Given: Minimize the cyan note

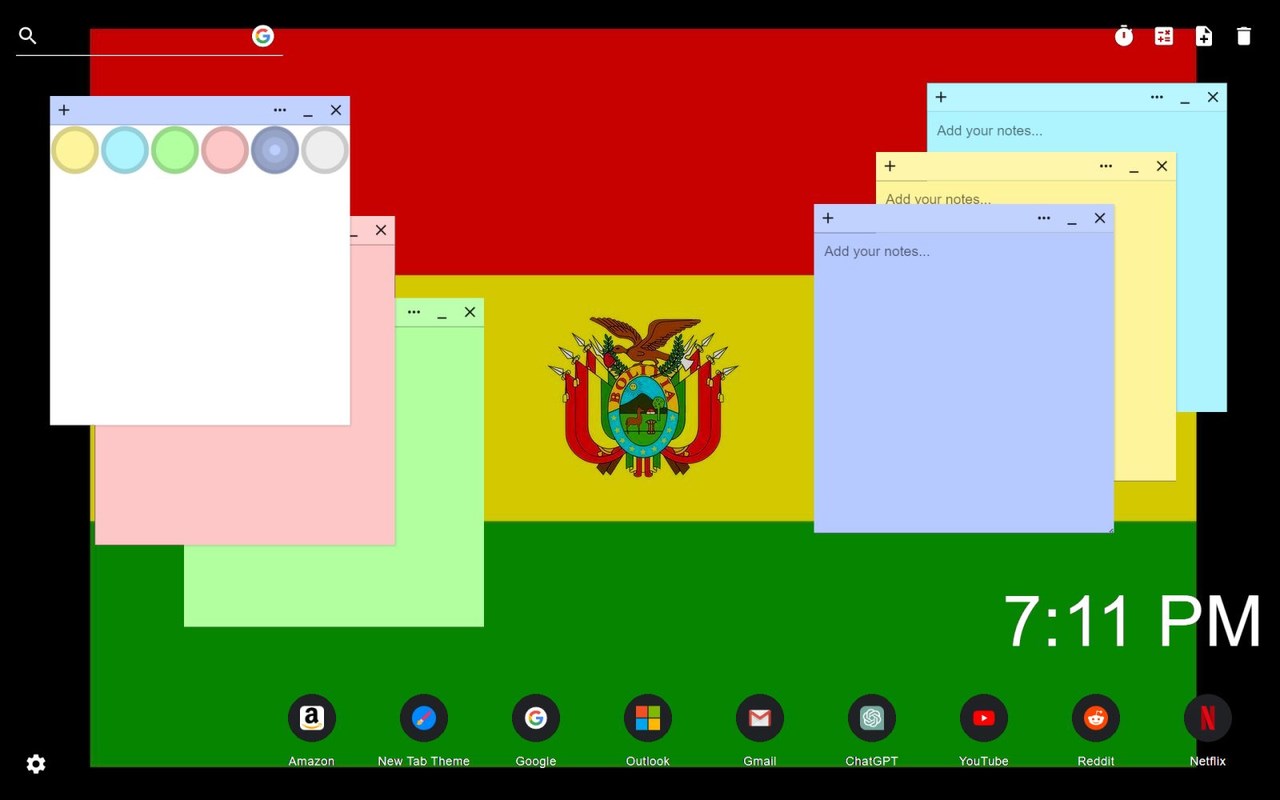Looking at the screenshot, I should pos(1185,99).
